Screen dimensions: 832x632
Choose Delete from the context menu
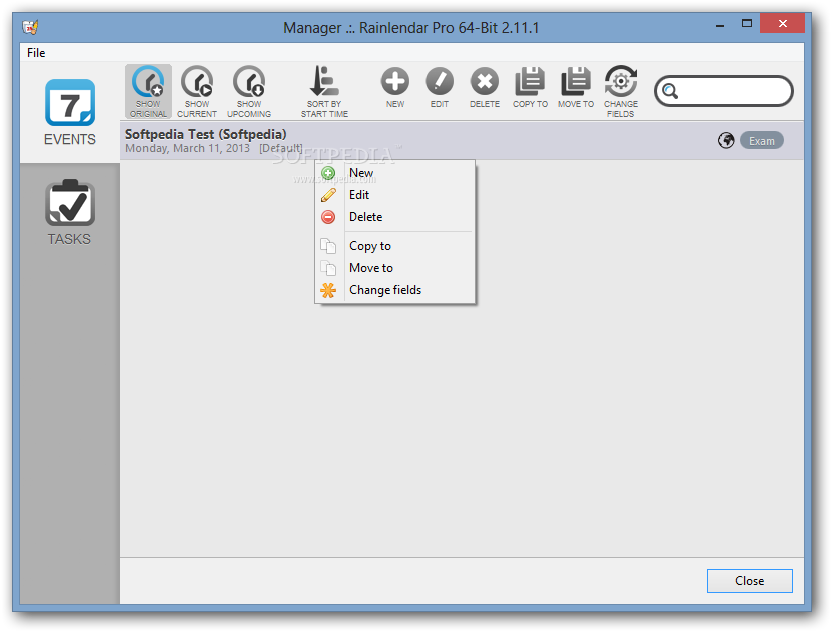coord(395,217)
